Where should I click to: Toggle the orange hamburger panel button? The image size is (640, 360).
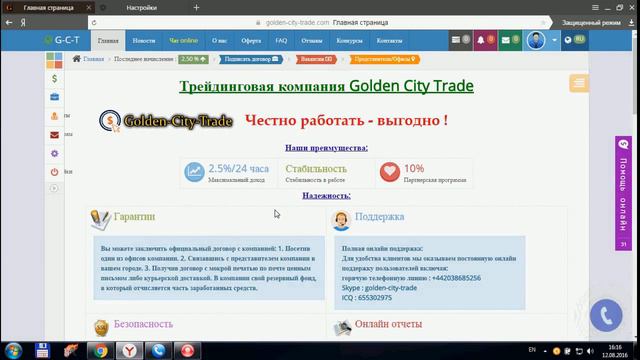(x=579, y=83)
